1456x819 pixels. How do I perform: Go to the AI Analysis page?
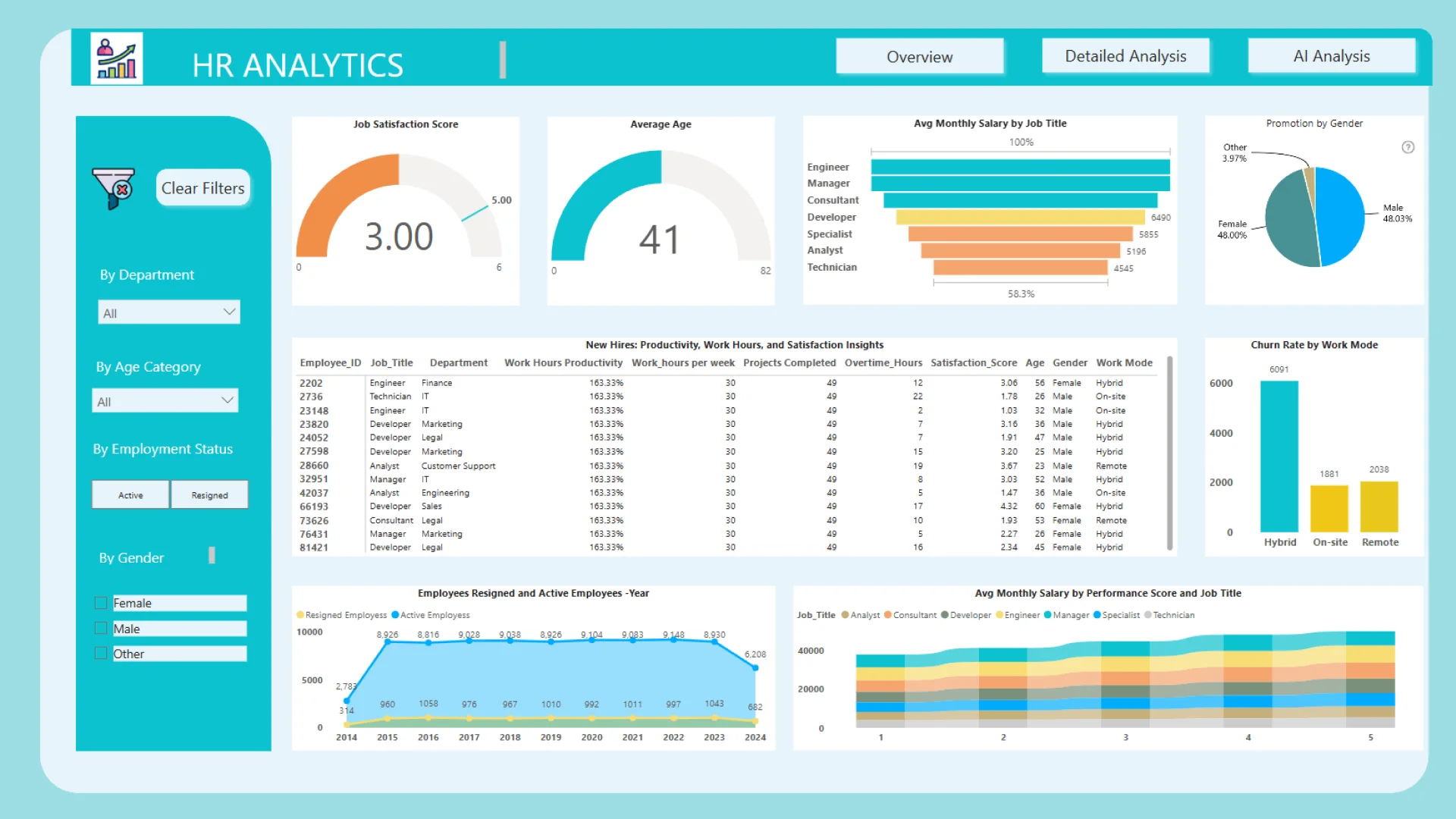click(x=1331, y=56)
